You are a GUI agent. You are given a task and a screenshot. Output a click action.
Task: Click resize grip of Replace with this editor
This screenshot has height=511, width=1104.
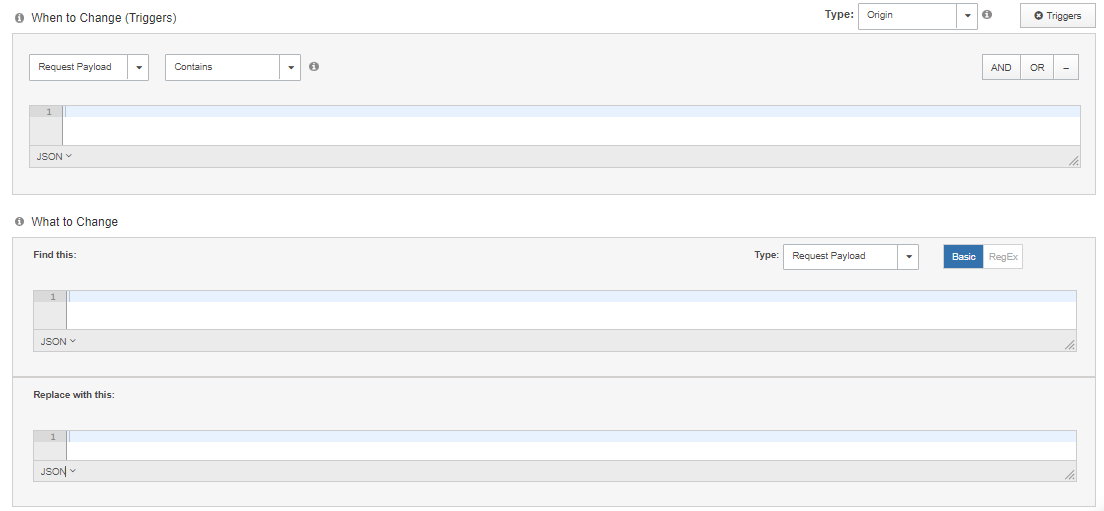click(1070, 475)
